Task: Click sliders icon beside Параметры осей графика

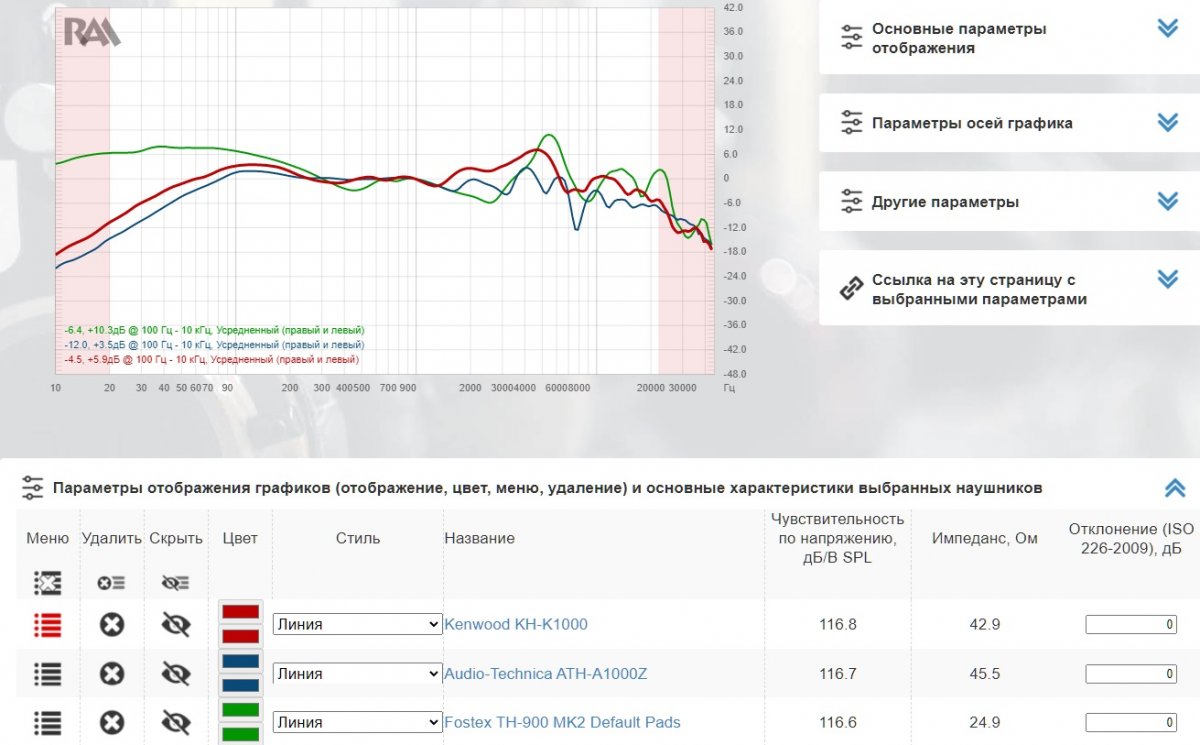Action: pos(851,123)
